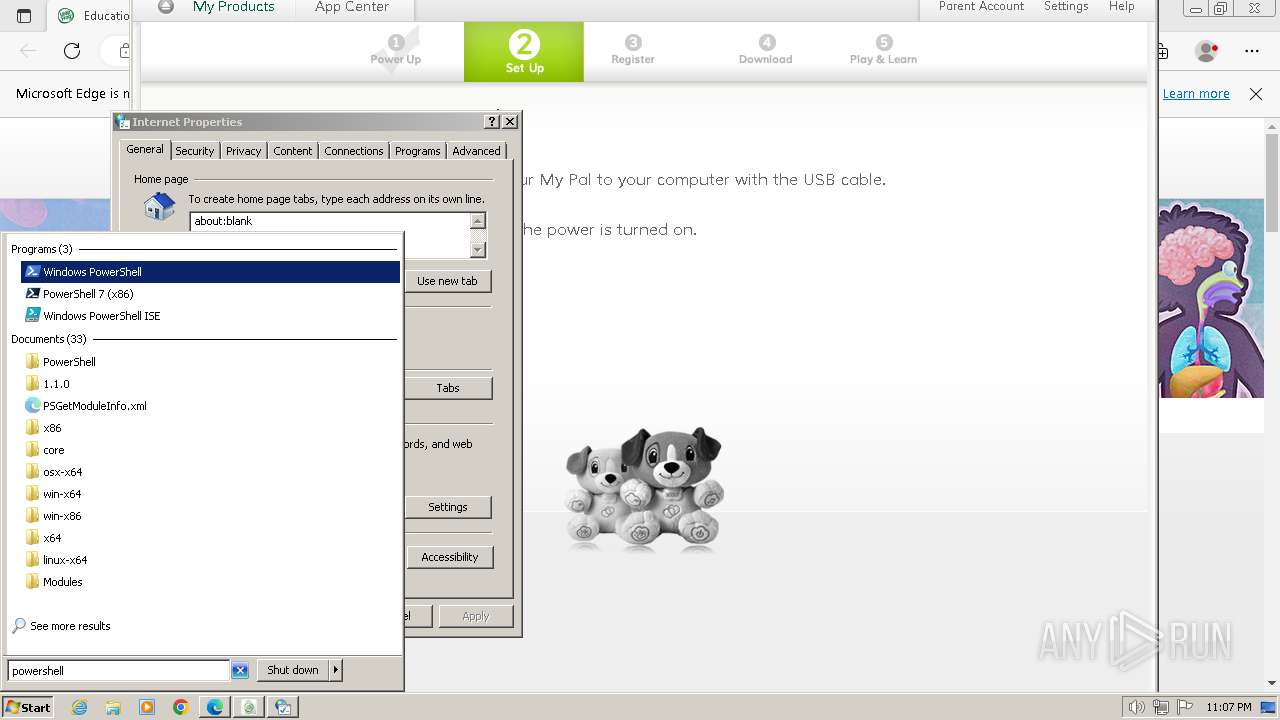Open the 1.1.0 folder result
This screenshot has width=1280, height=720.
pyautogui.click(x=210, y=384)
